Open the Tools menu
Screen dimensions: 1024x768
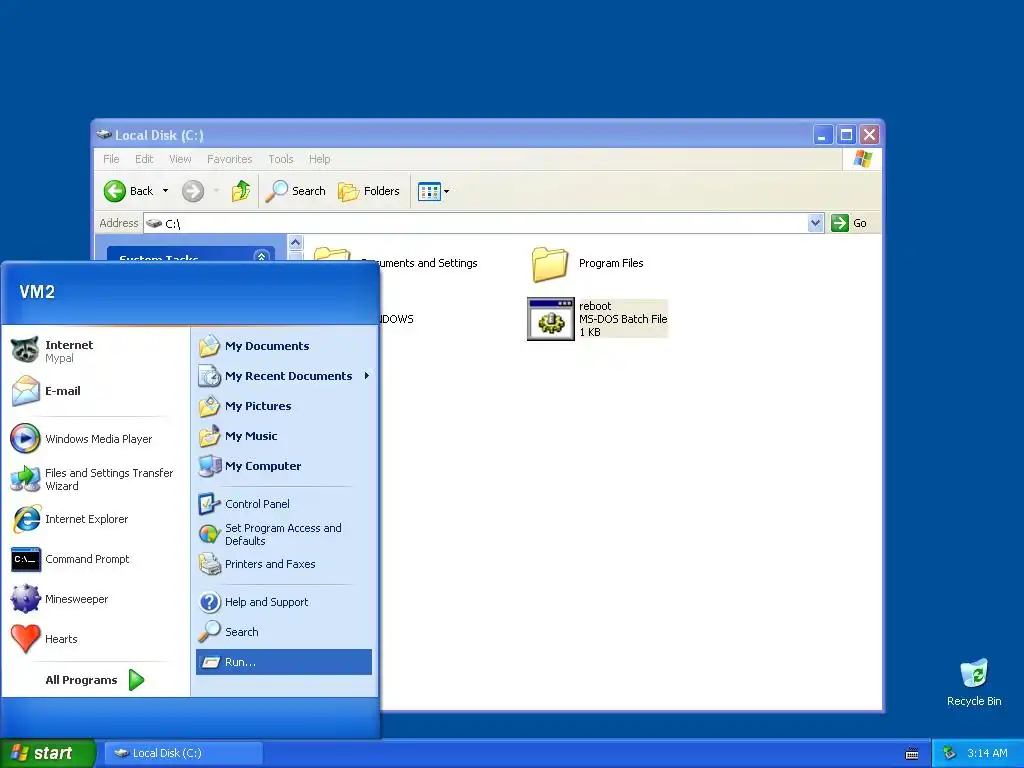[x=281, y=159]
